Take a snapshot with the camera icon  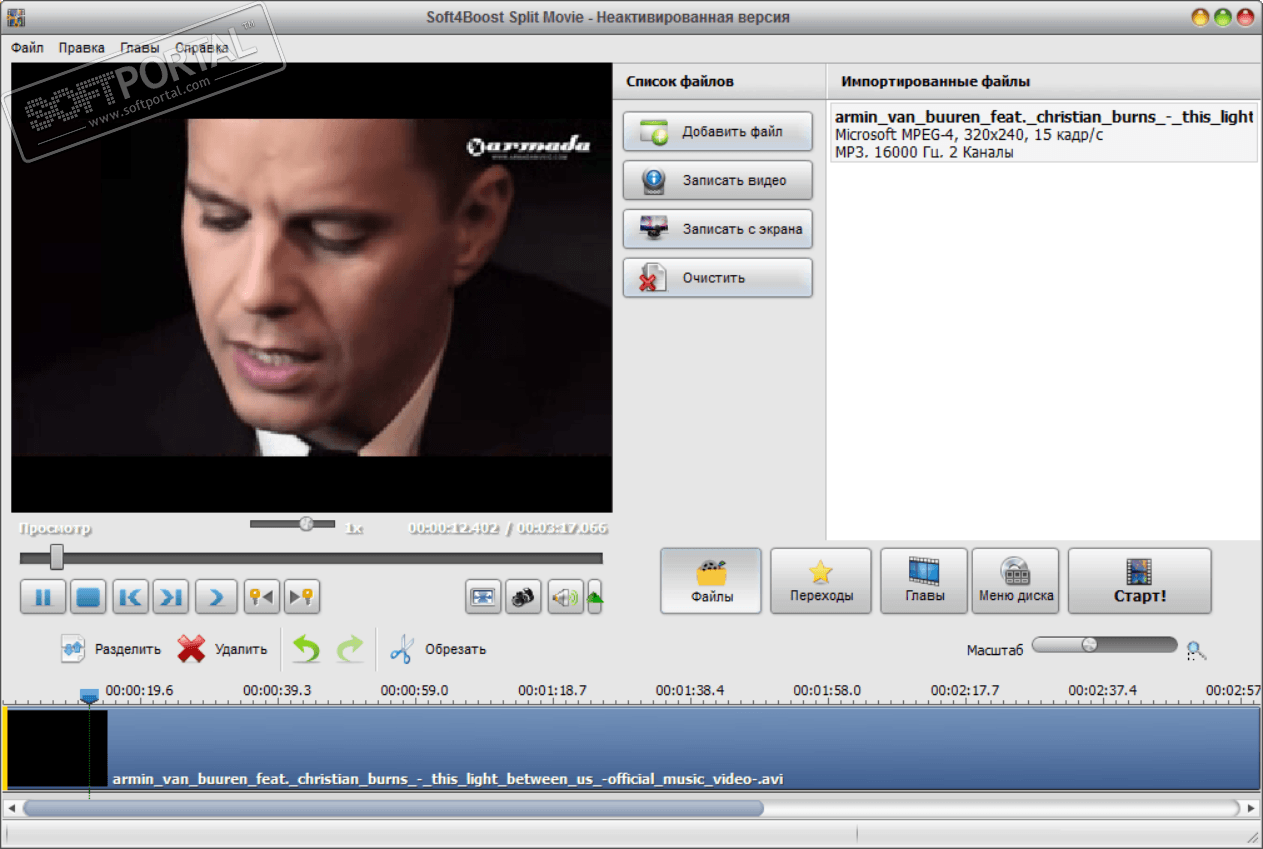[523, 597]
